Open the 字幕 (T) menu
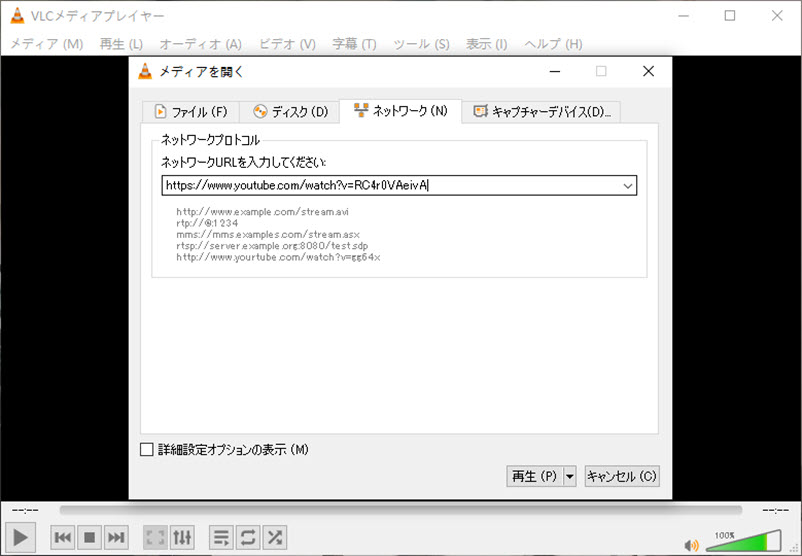 (x=354, y=44)
